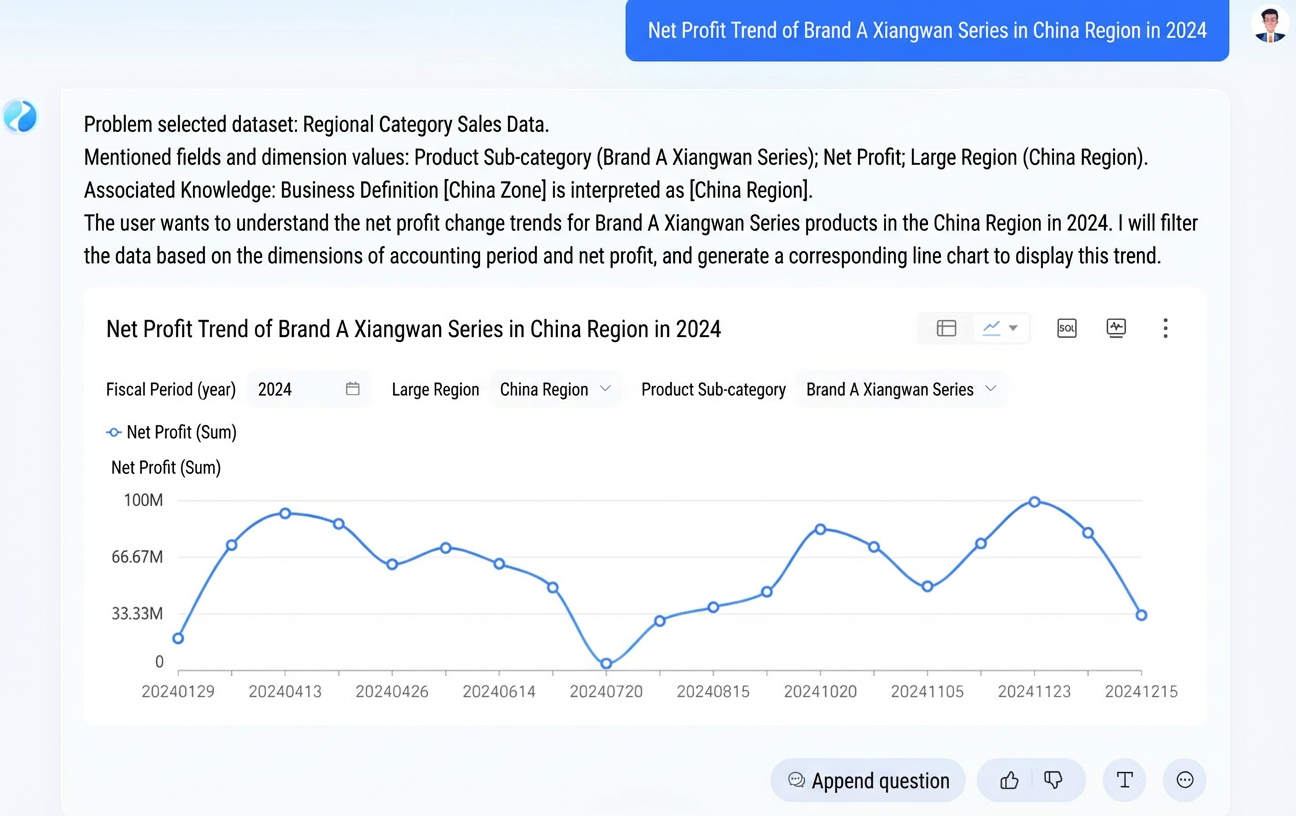Open the chart insight monitor icon
1296x816 pixels.
(x=1116, y=328)
